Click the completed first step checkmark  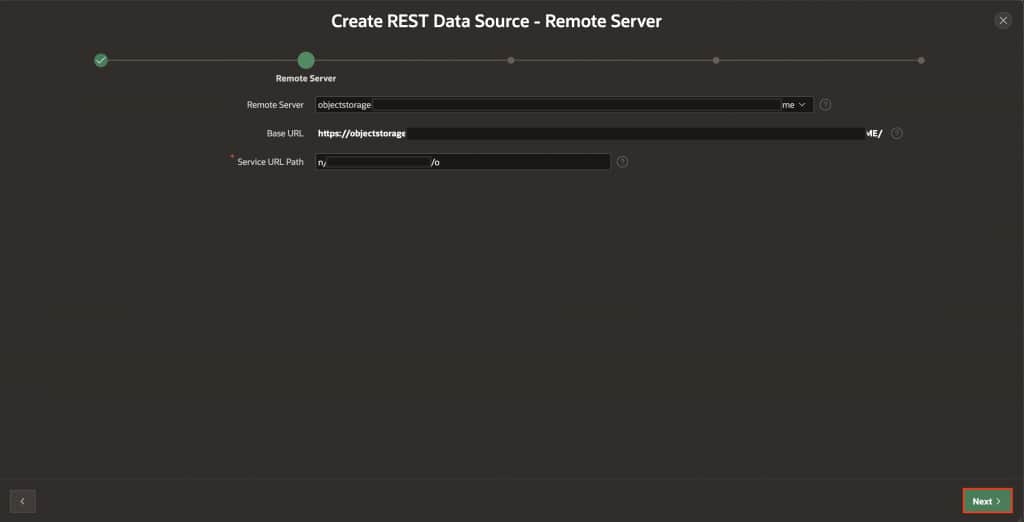coord(101,60)
